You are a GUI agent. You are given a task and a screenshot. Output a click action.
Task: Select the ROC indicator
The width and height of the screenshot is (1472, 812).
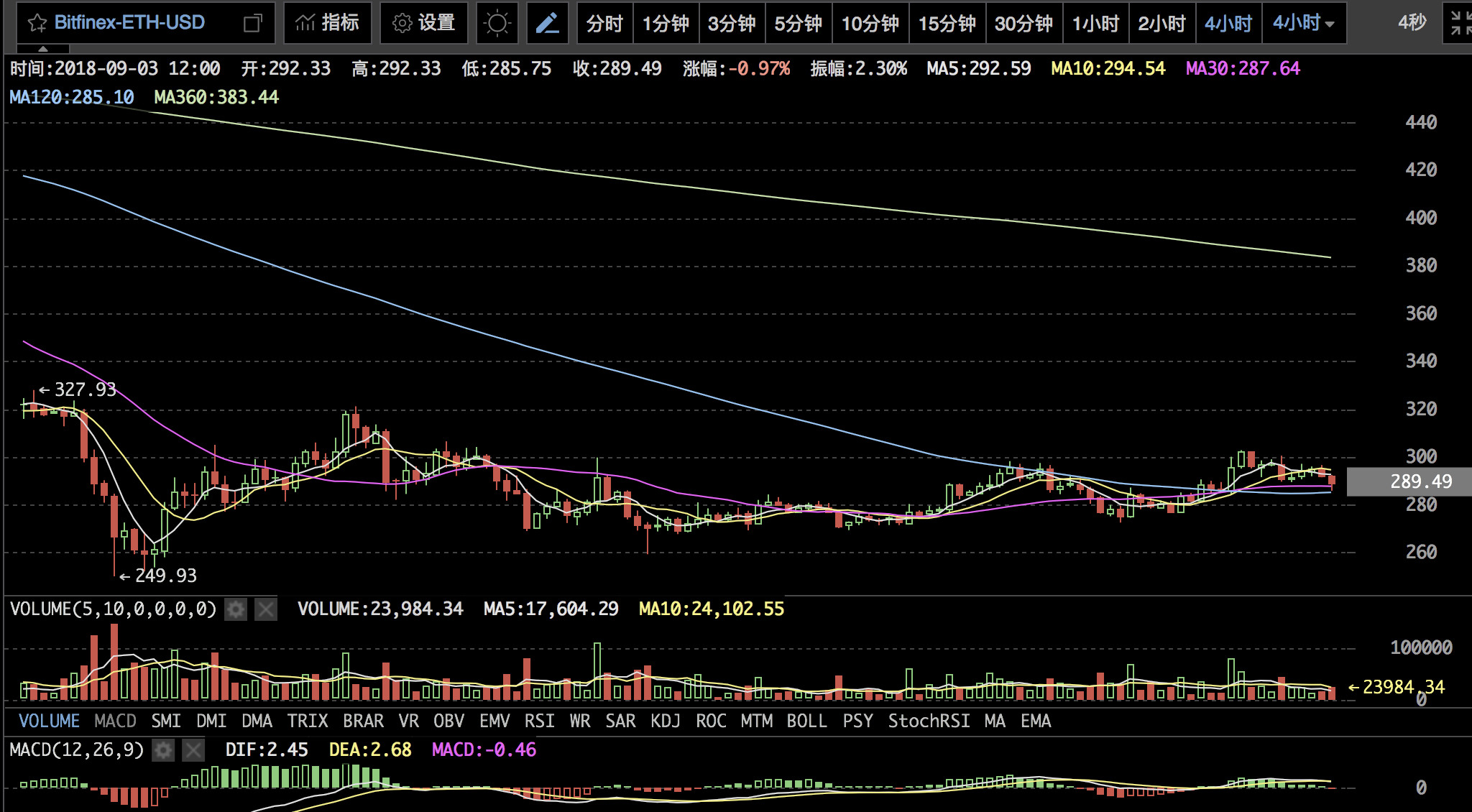pyautogui.click(x=711, y=721)
